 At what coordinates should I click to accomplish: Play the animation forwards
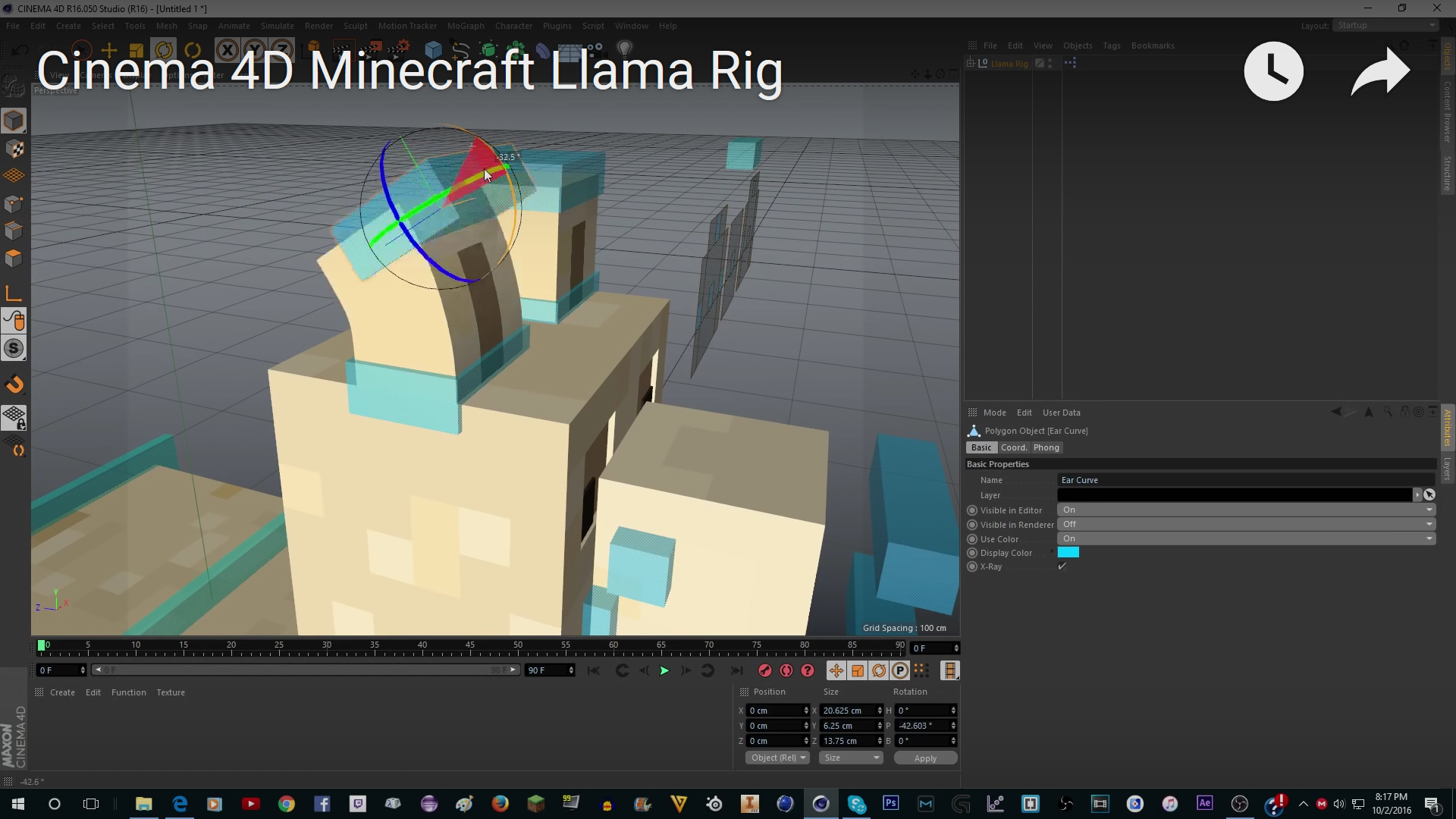coord(664,670)
